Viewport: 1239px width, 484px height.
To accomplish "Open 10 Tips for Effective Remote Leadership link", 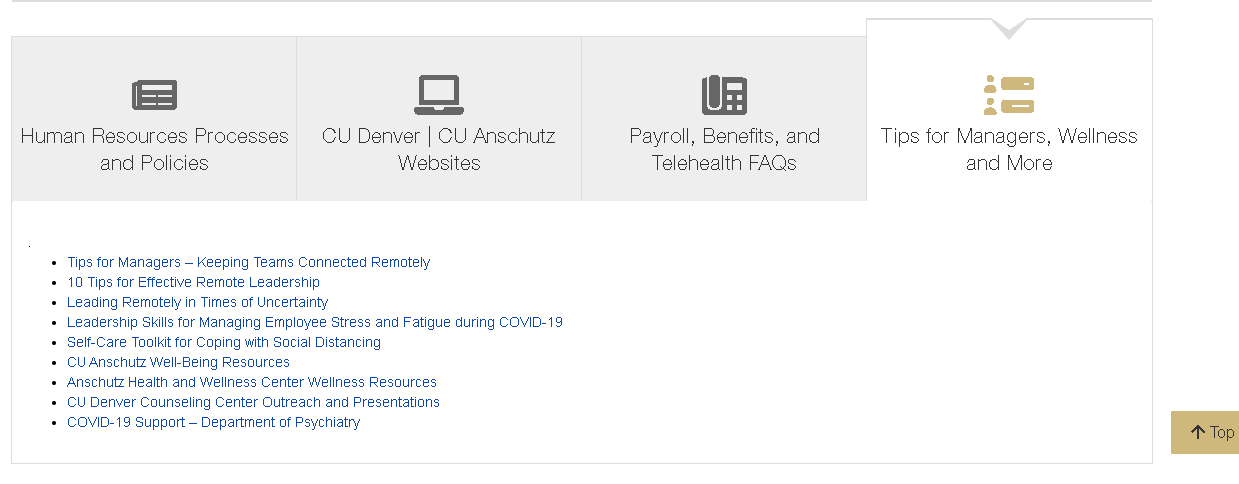I will click(193, 282).
